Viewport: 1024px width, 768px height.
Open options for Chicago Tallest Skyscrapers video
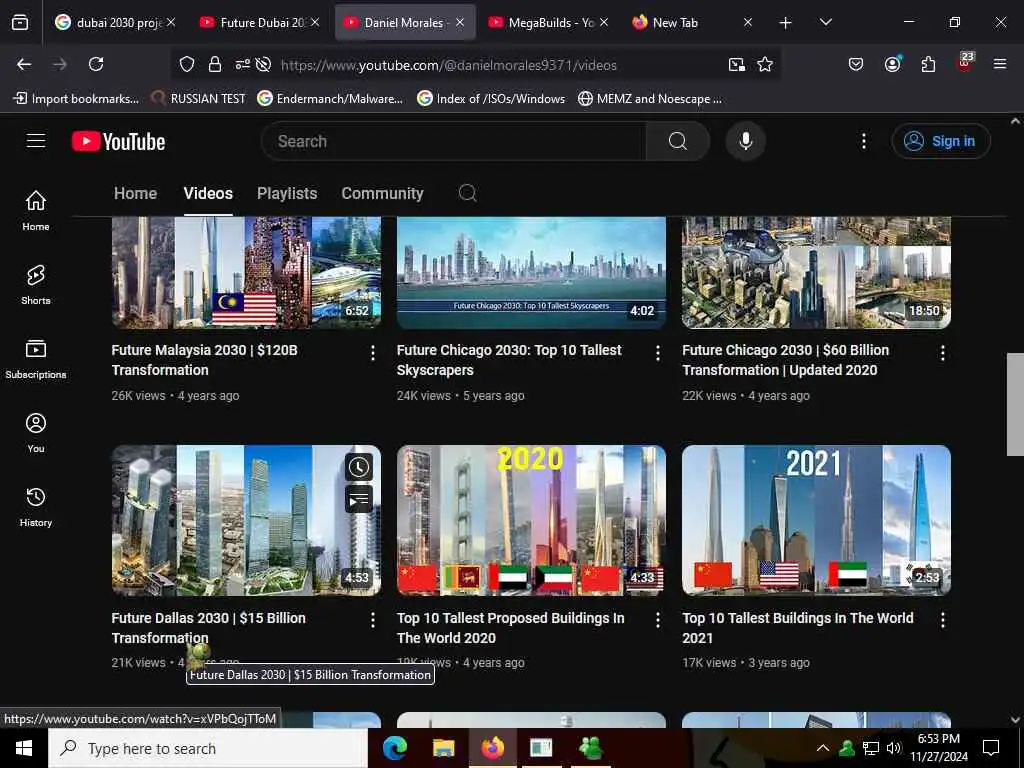pyautogui.click(x=658, y=353)
